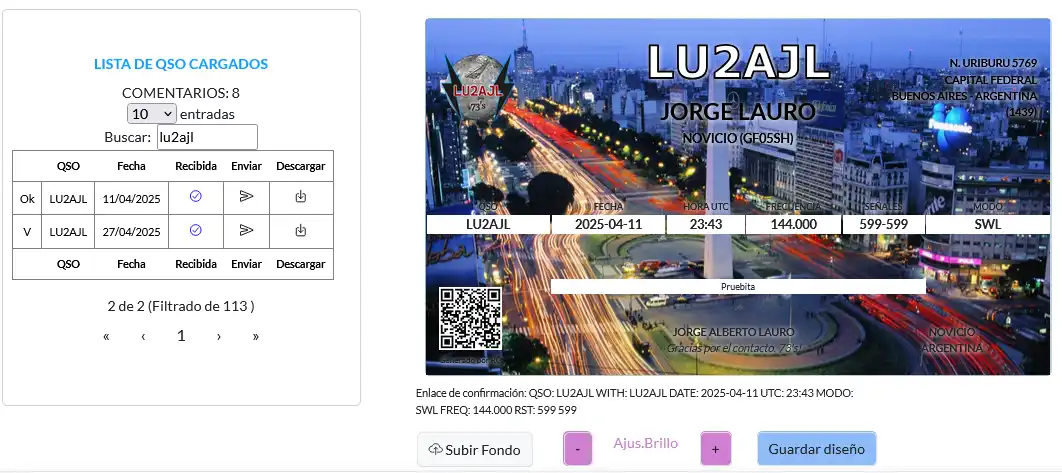The width and height of the screenshot is (1062, 473).
Task: Download the QSL dated 27/04/2025
Action: click(300, 231)
